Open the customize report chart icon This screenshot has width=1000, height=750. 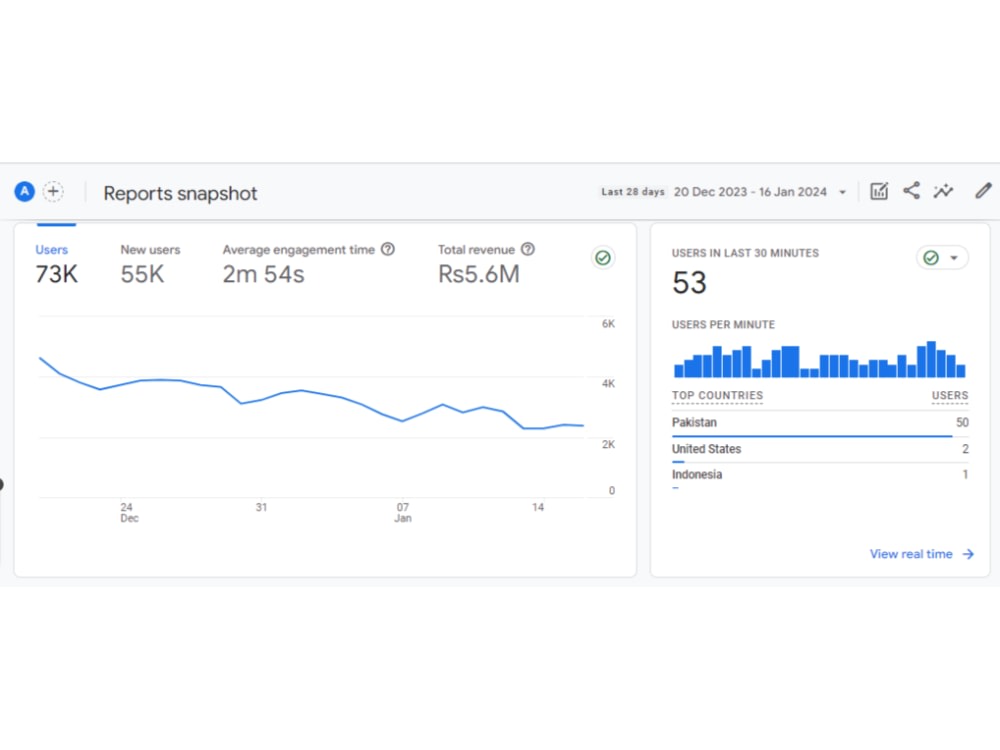point(879,191)
